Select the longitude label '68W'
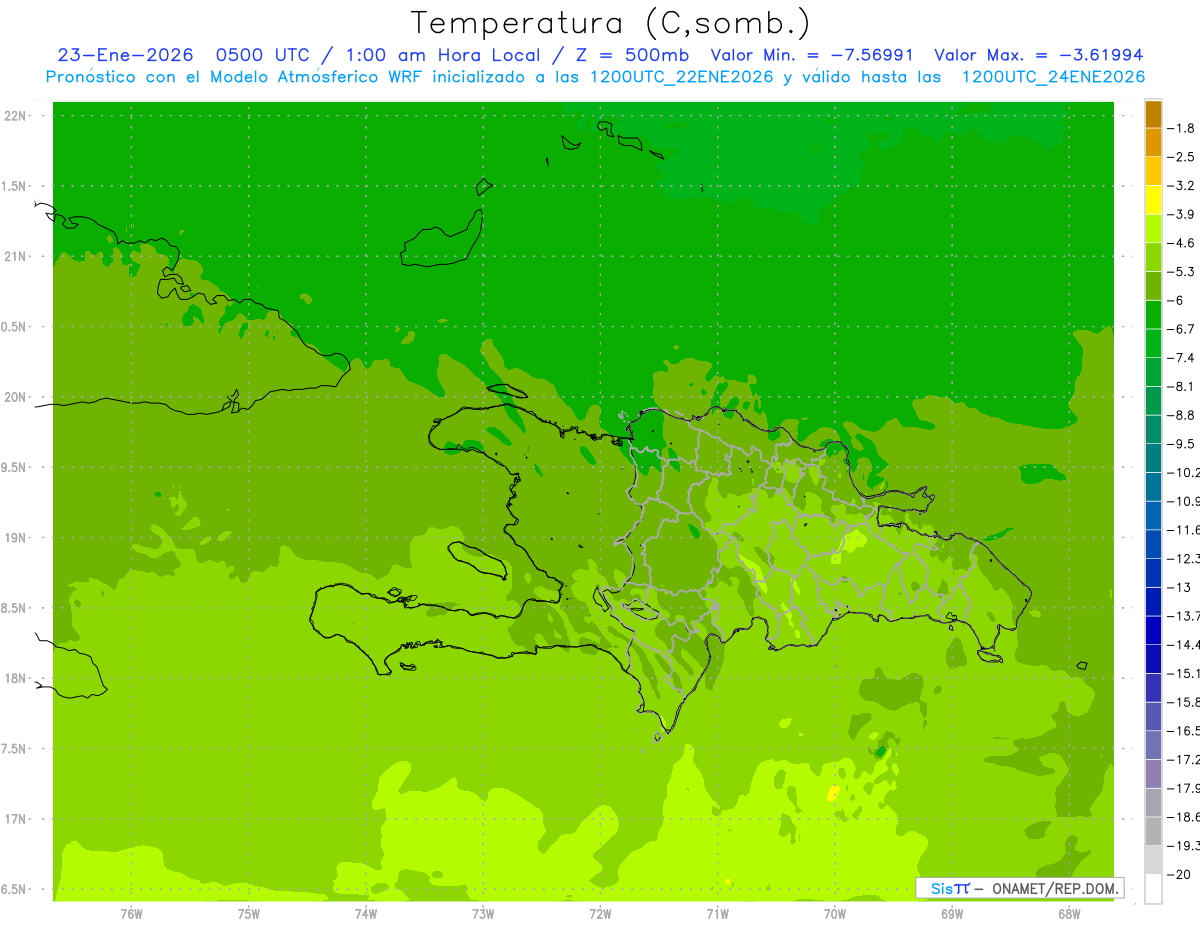1200x927 pixels. (x=1069, y=913)
